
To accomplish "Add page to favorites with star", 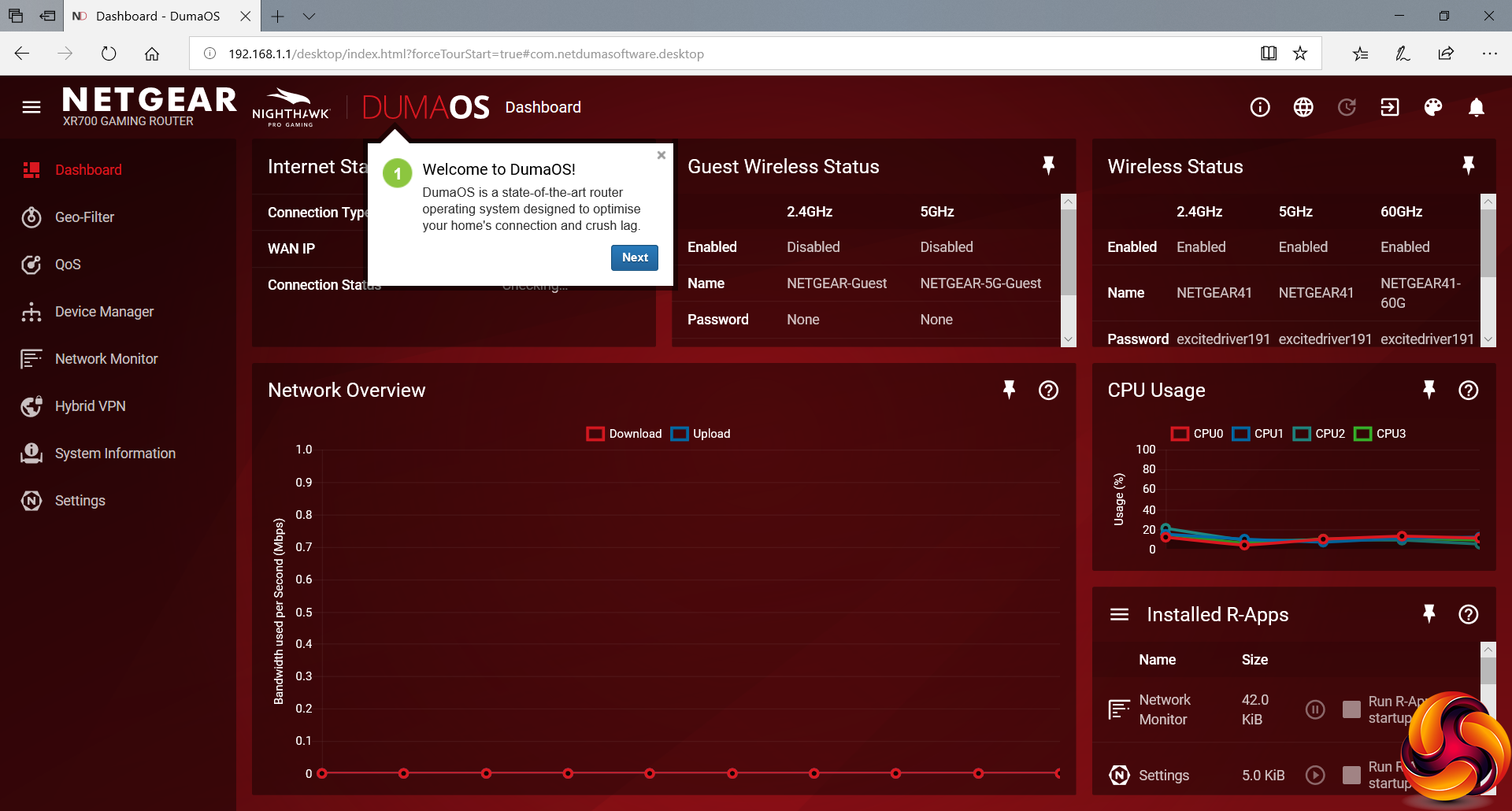I will 1300,54.
